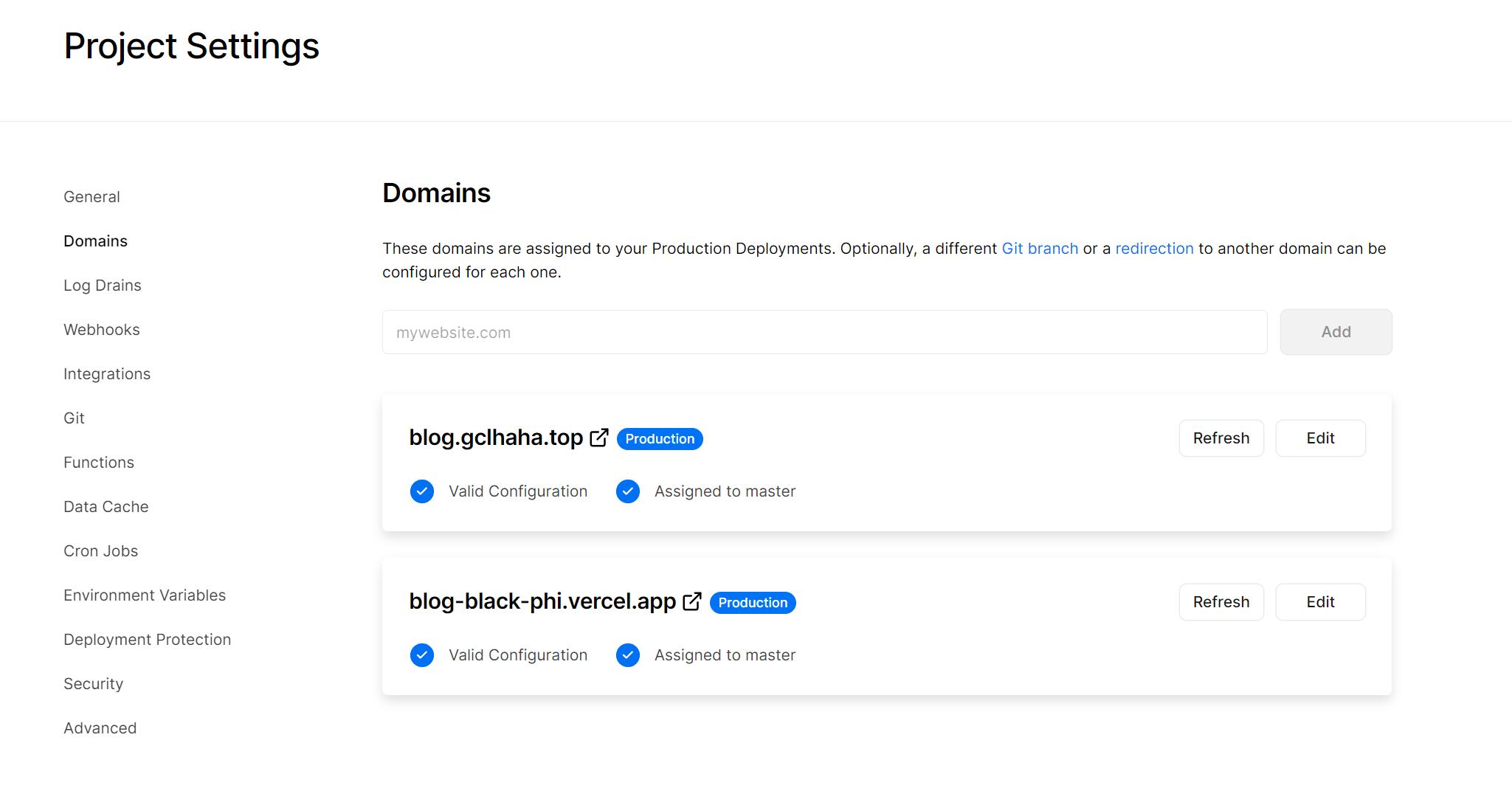This screenshot has height=805, width=1512.
Task: Click the Valid Configuration checkmark for blog-black-phi.vercel.app
Action: point(421,654)
